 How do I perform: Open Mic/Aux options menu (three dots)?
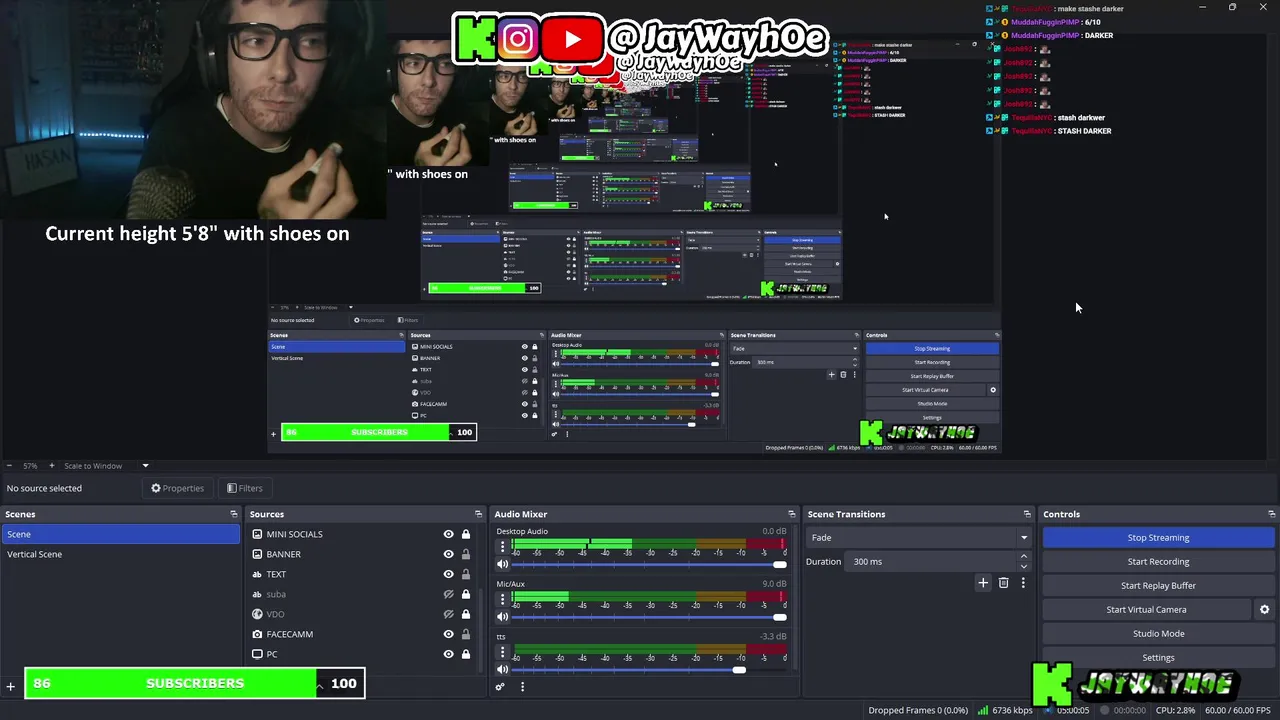(x=502, y=600)
